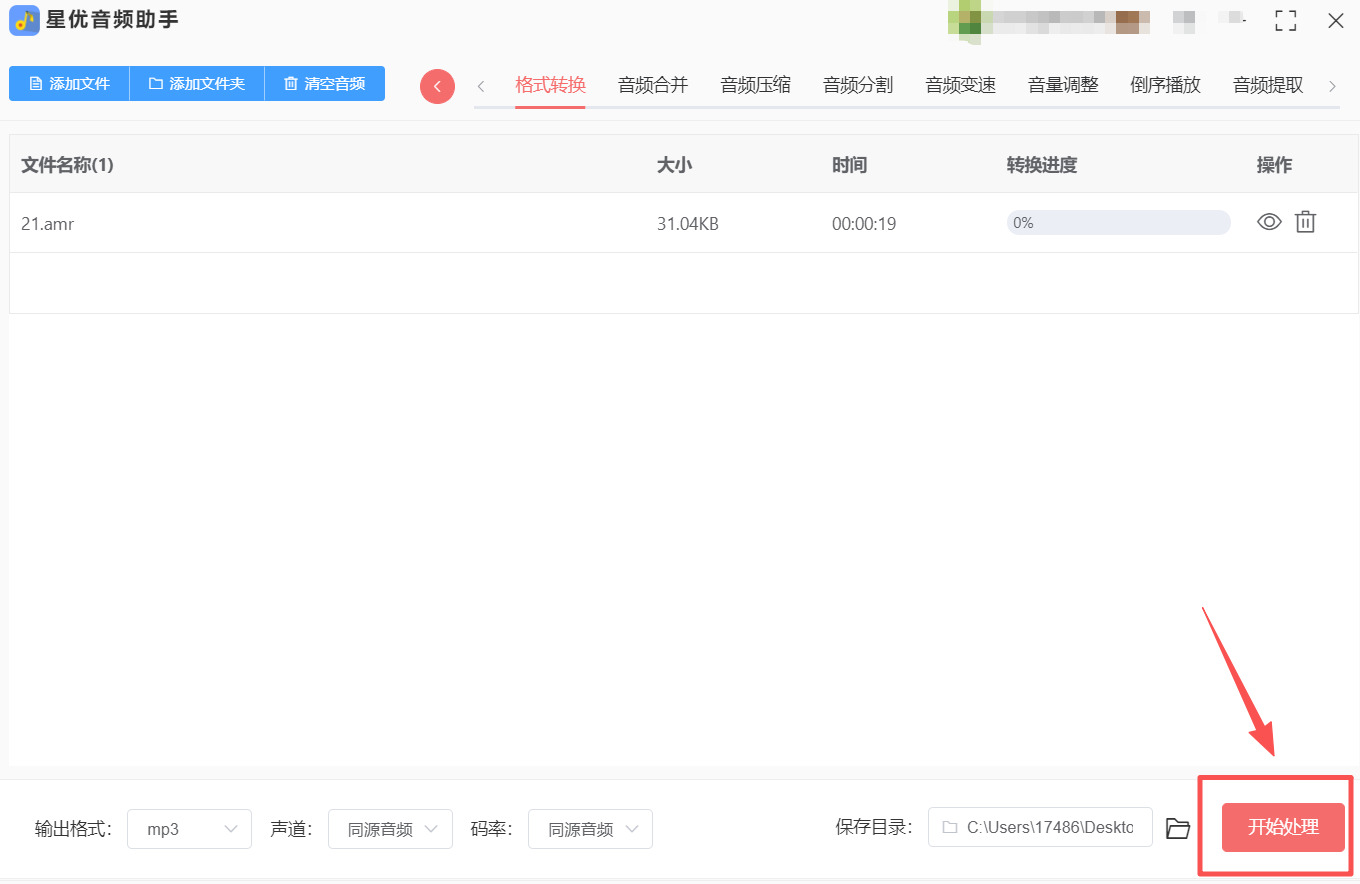Click the 星优音频助手 app logo
Screen dimensions: 1360x884
(x=24, y=20)
